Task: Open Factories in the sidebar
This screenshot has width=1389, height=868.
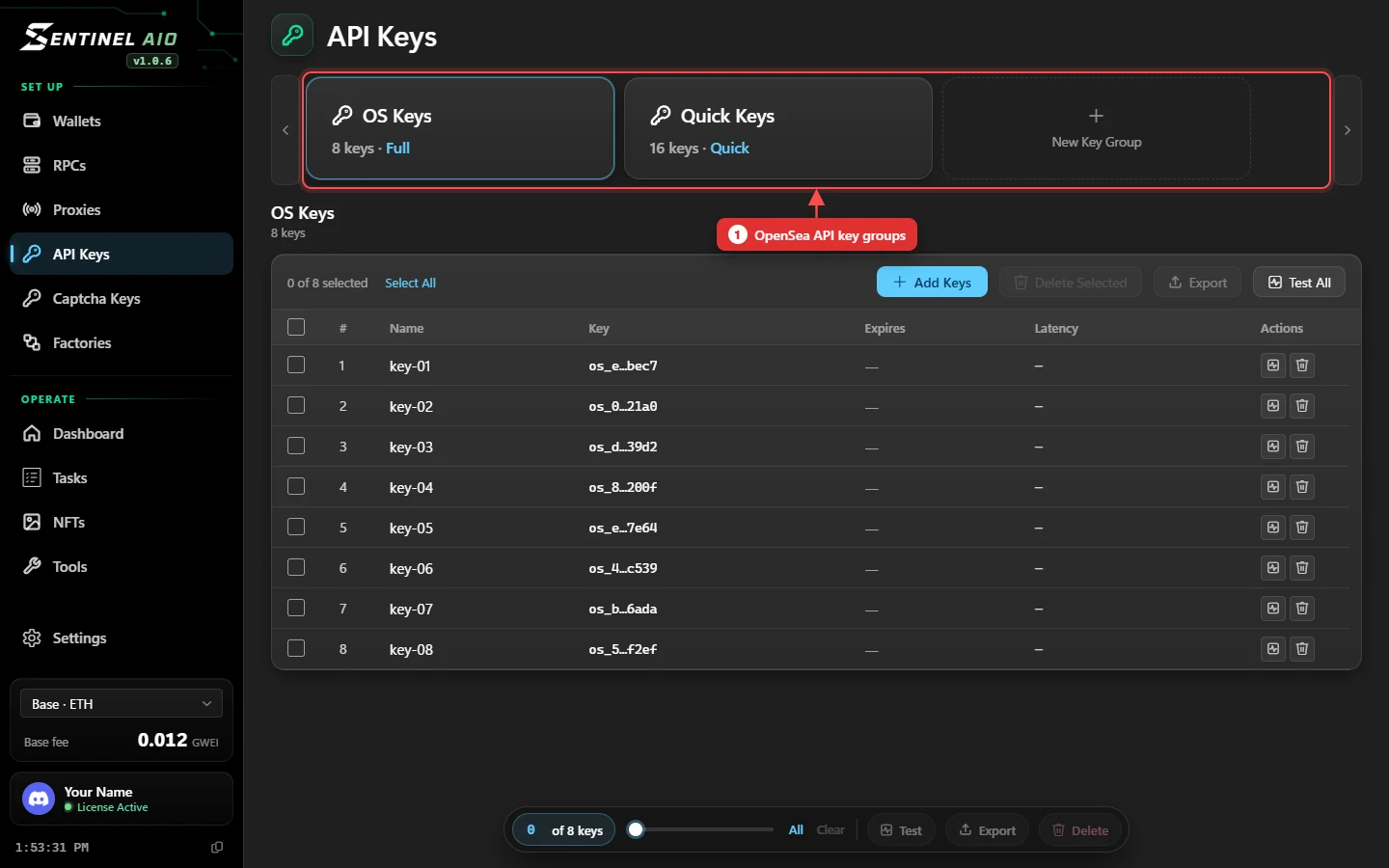Action: (122, 342)
